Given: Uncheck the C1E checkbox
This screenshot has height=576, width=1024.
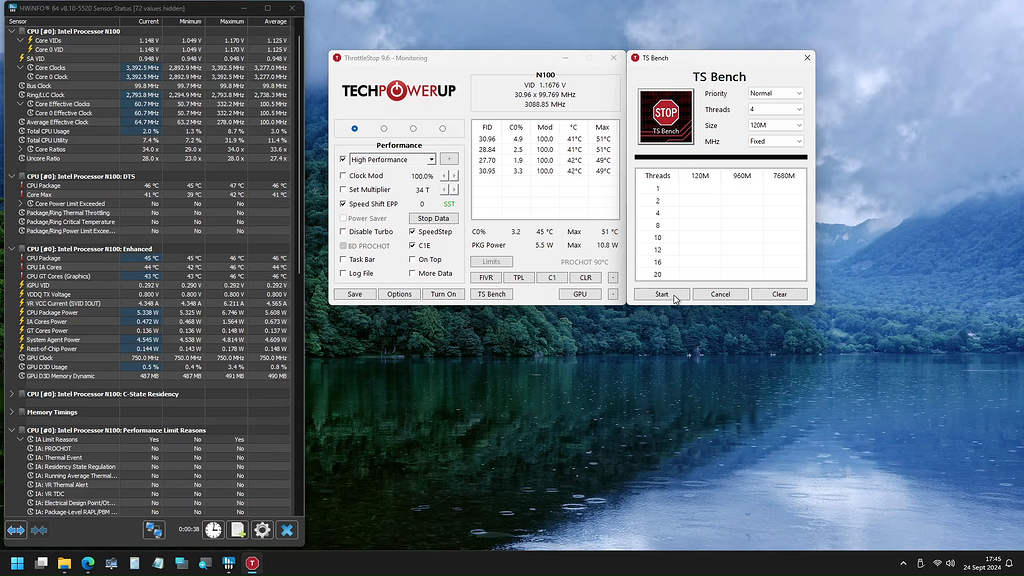Looking at the screenshot, I should pos(410,245).
